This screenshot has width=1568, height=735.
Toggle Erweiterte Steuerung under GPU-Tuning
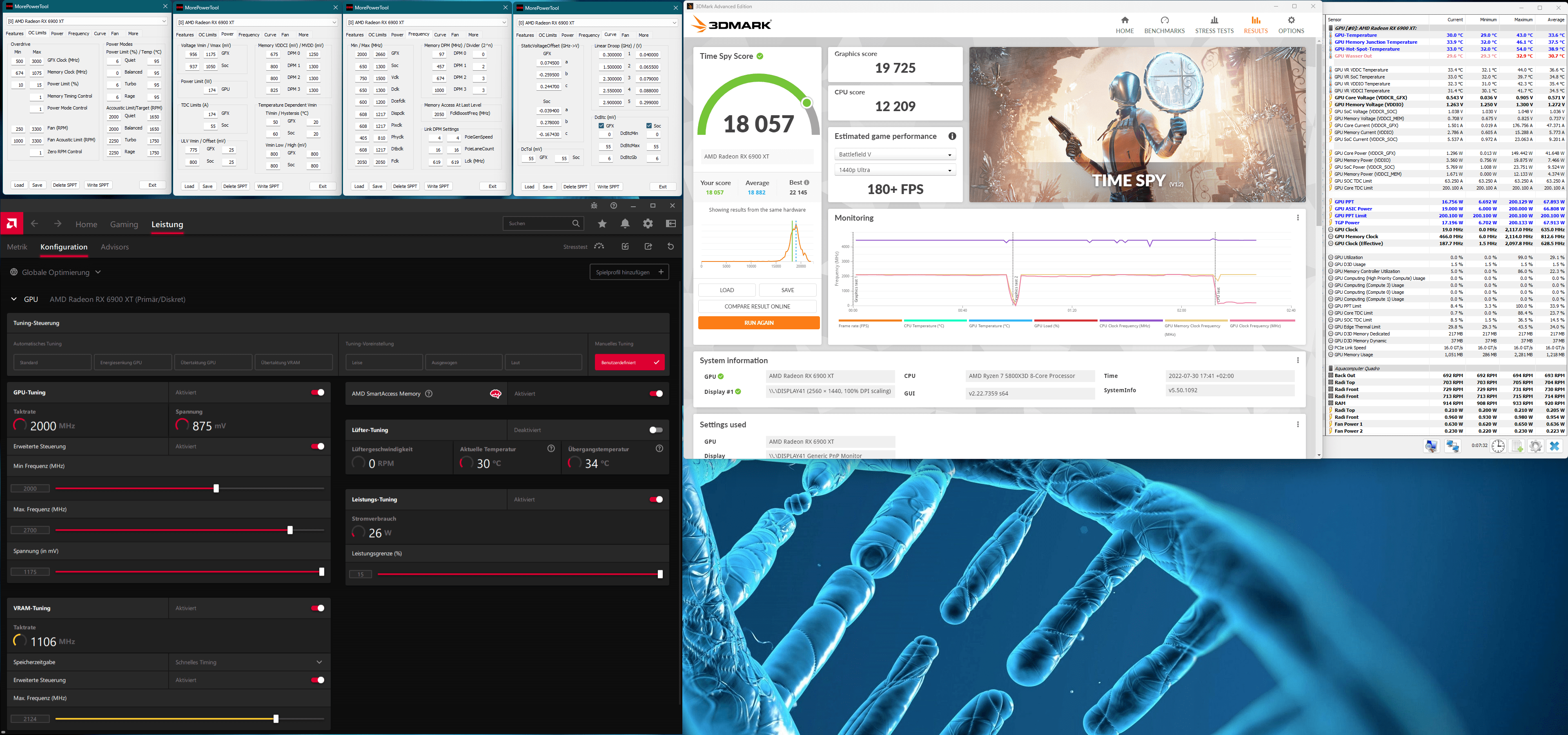tap(318, 447)
